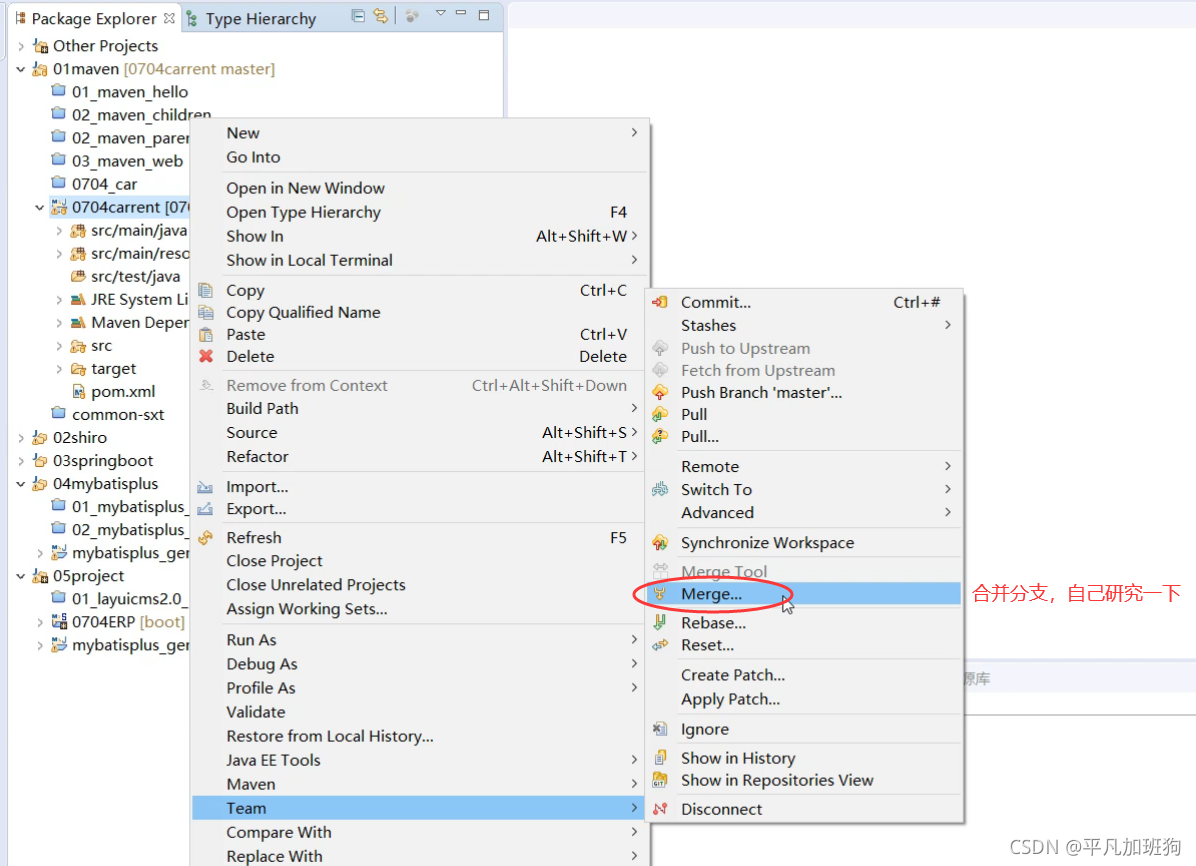Switch to the Type Hierarchy tab

pos(251,18)
